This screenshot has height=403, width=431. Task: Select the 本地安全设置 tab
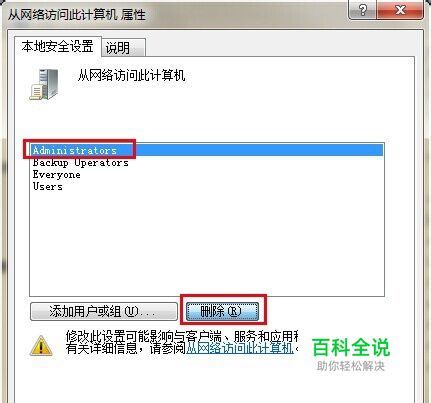point(57,47)
